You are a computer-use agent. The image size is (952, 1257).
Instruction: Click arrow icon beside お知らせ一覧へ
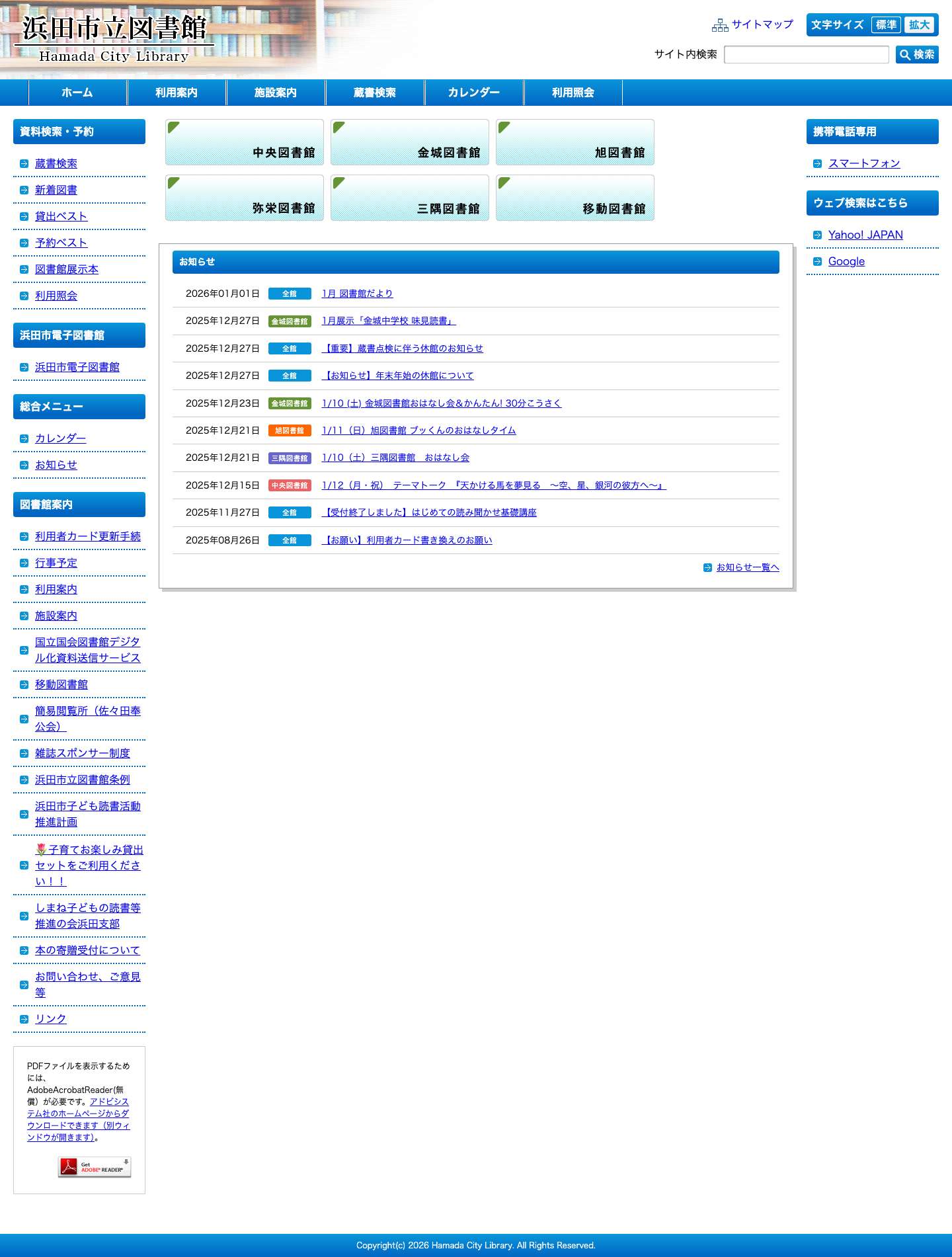tap(707, 567)
